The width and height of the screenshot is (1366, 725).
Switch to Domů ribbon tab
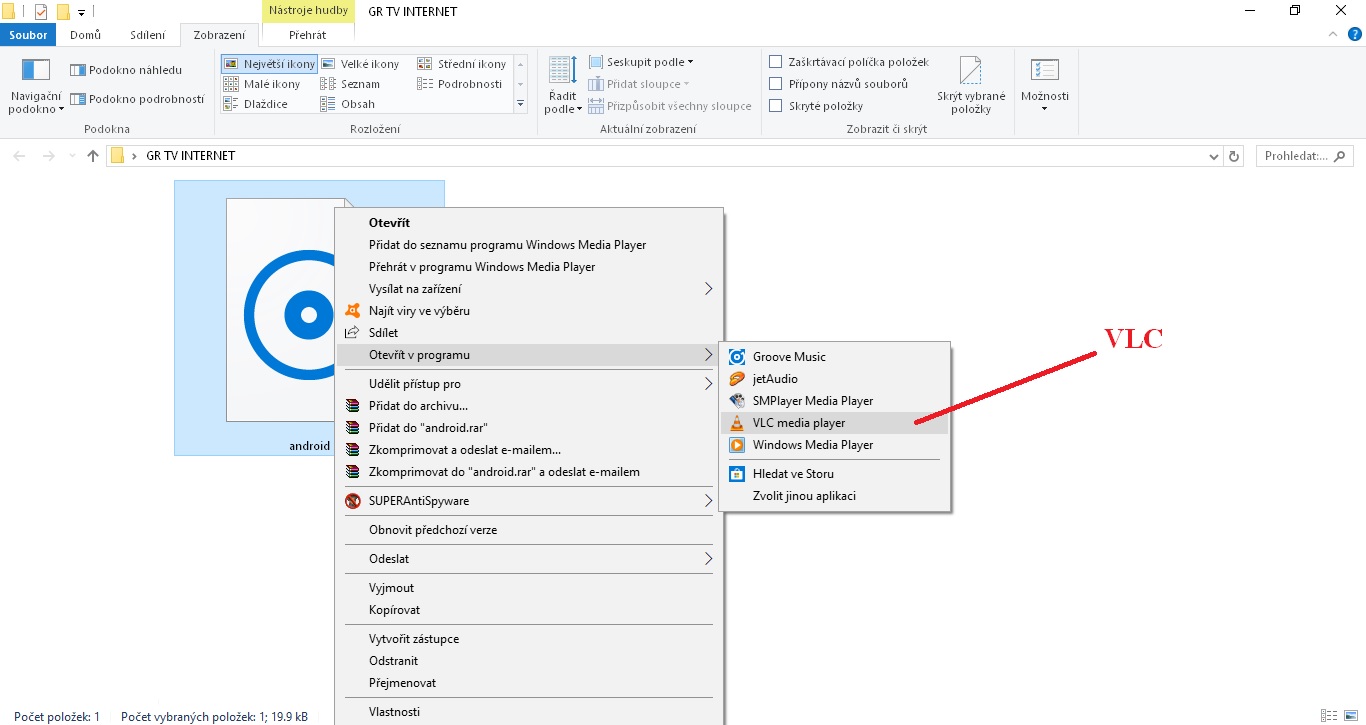tap(85, 35)
